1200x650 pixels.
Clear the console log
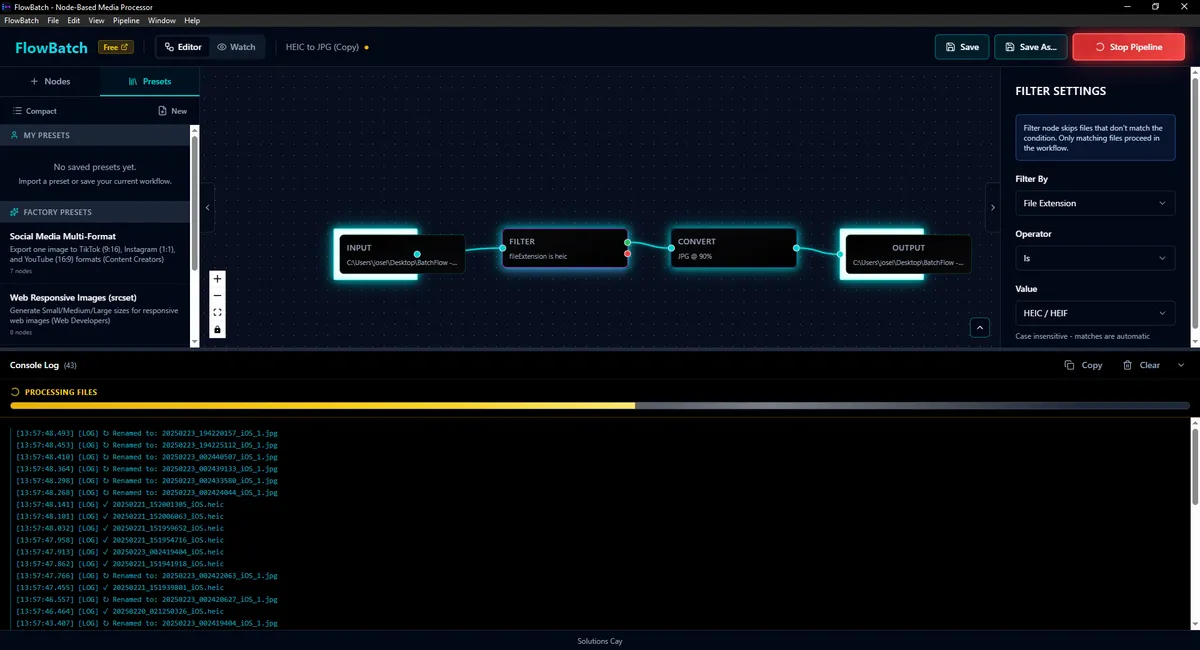pyautogui.click(x=1142, y=365)
